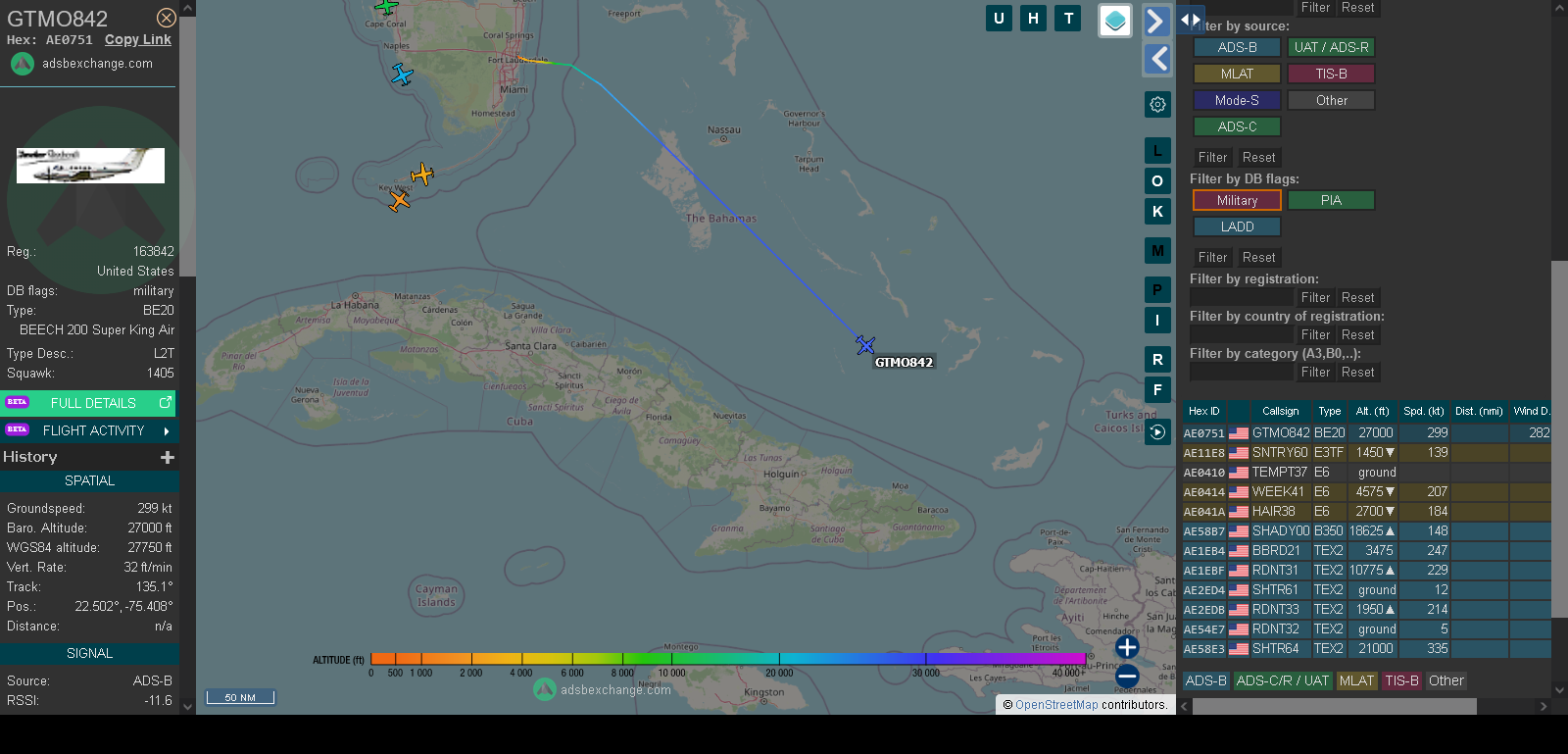1568x754 pixels.
Task: Expand the FLIGHT ACTIVITY arrow
Action: (167, 430)
